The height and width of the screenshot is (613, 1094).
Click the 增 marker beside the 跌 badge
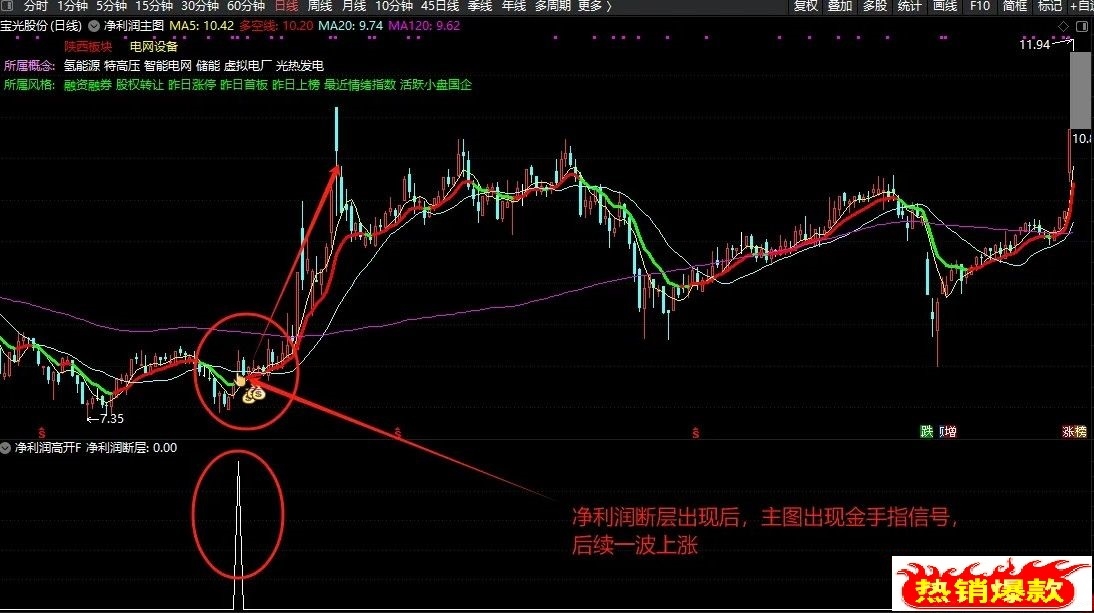click(948, 432)
